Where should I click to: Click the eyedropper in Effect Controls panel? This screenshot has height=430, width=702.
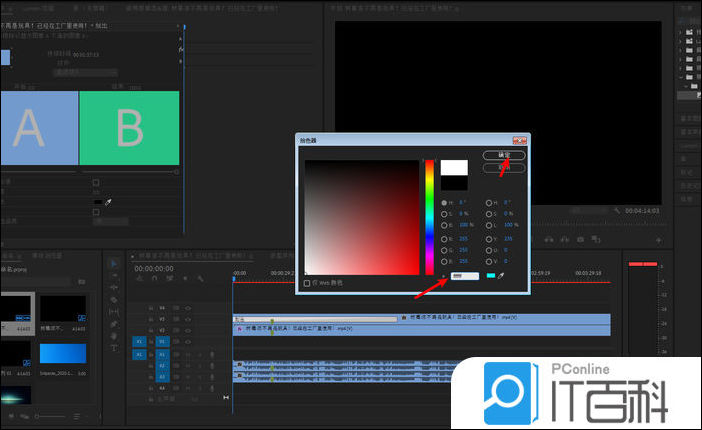click(108, 201)
